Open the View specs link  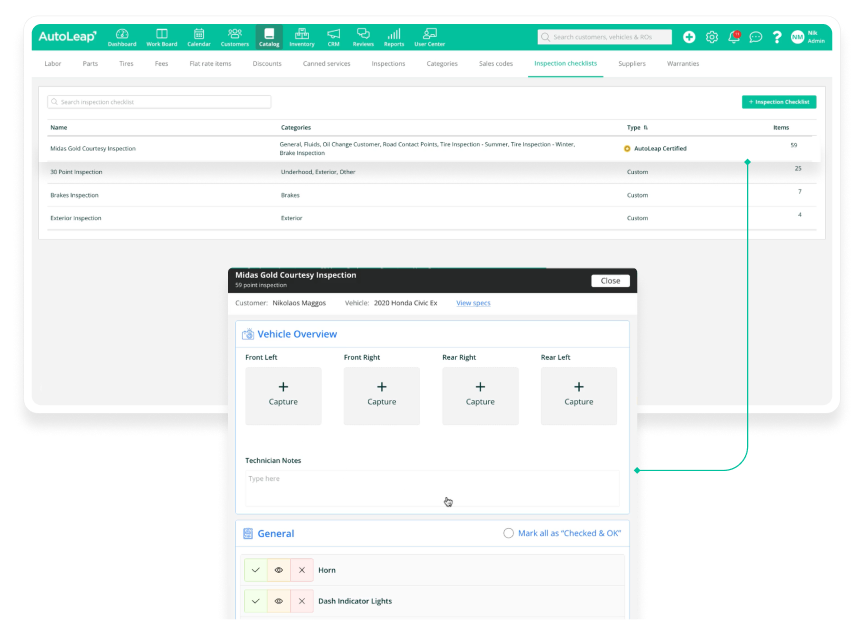tap(473, 303)
